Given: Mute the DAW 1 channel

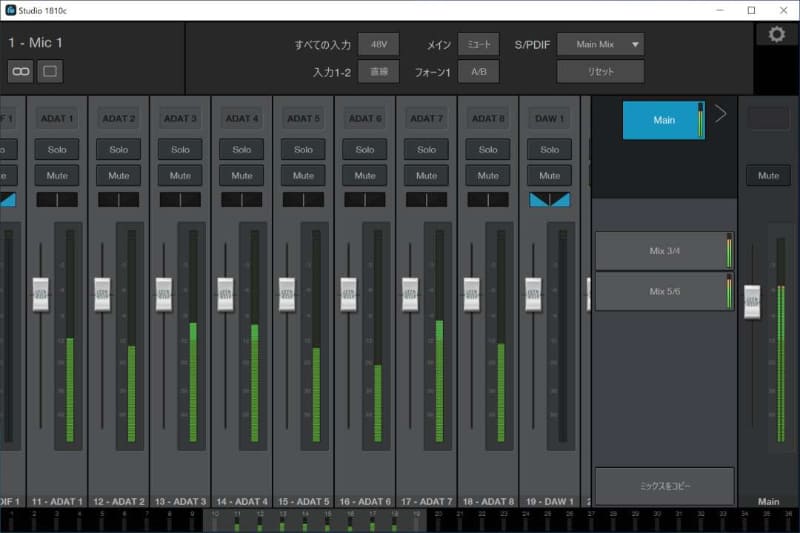Looking at the screenshot, I should [549, 175].
